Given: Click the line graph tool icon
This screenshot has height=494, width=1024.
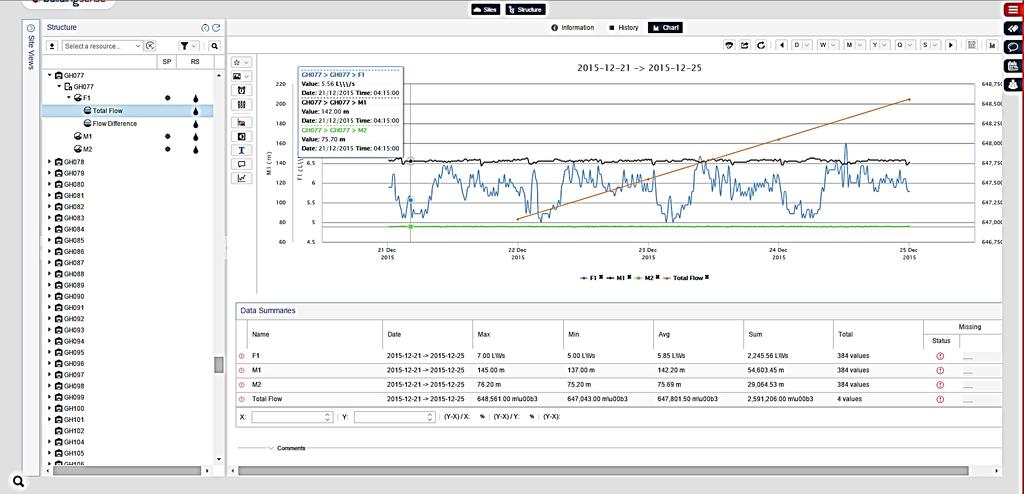Looking at the screenshot, I should [x=242, y=178].
